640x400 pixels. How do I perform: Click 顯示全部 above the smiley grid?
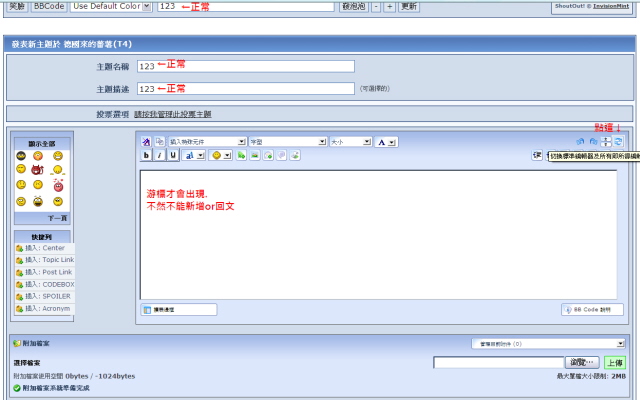(x=42, y=144)
